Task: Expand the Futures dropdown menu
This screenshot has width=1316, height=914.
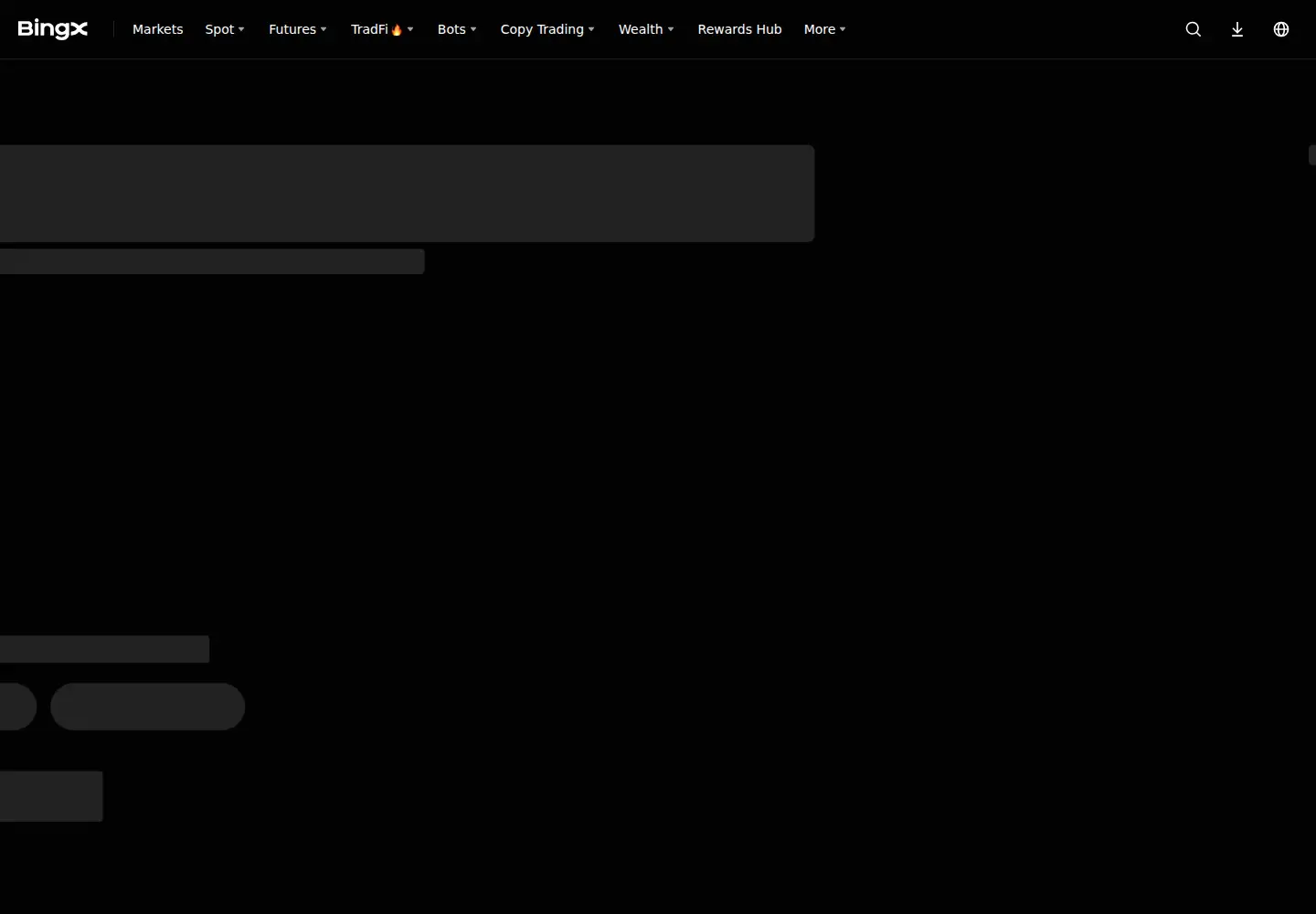Action: (298, 29)
